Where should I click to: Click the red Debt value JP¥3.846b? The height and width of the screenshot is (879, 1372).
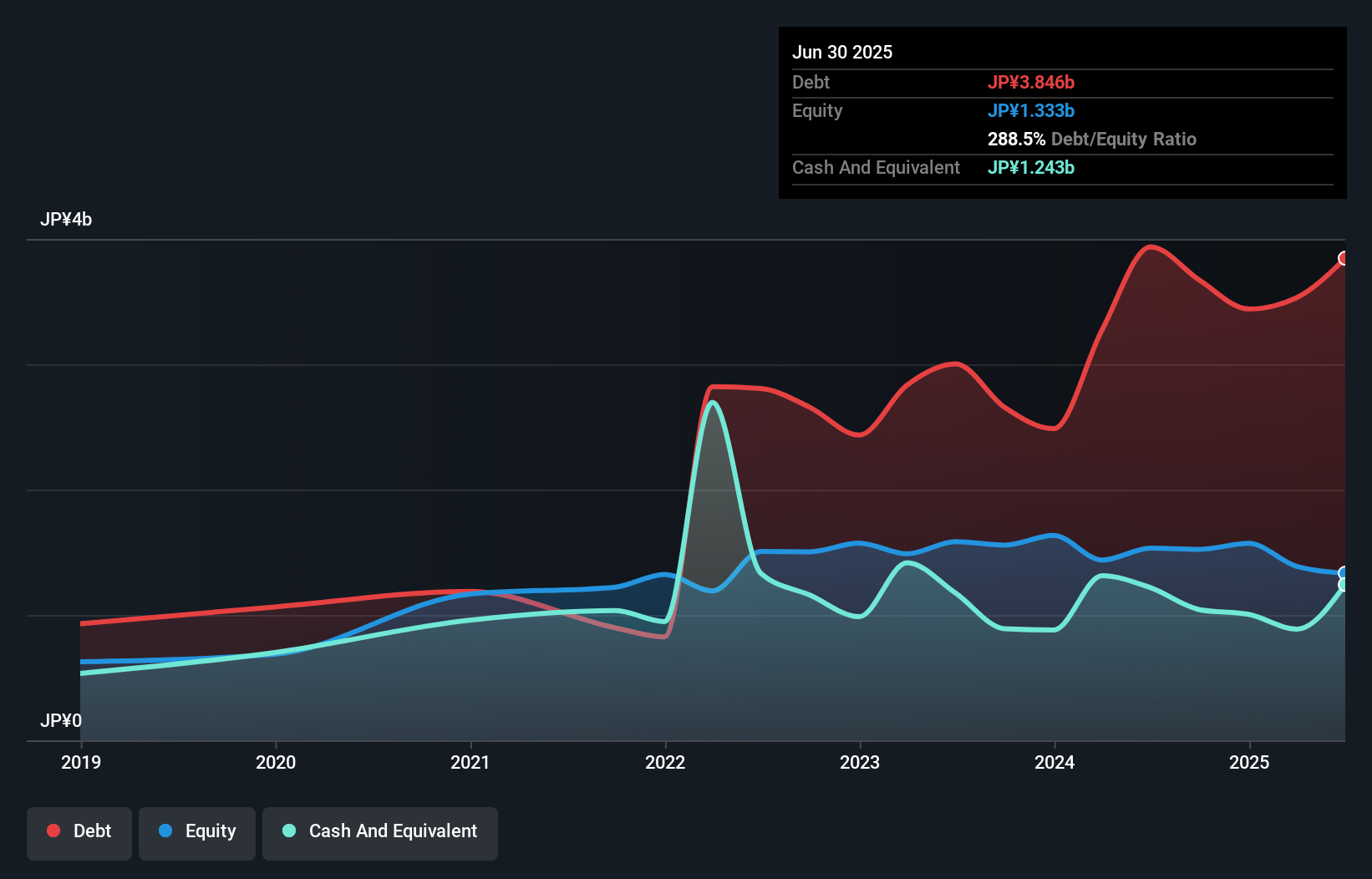[1033, 82]
